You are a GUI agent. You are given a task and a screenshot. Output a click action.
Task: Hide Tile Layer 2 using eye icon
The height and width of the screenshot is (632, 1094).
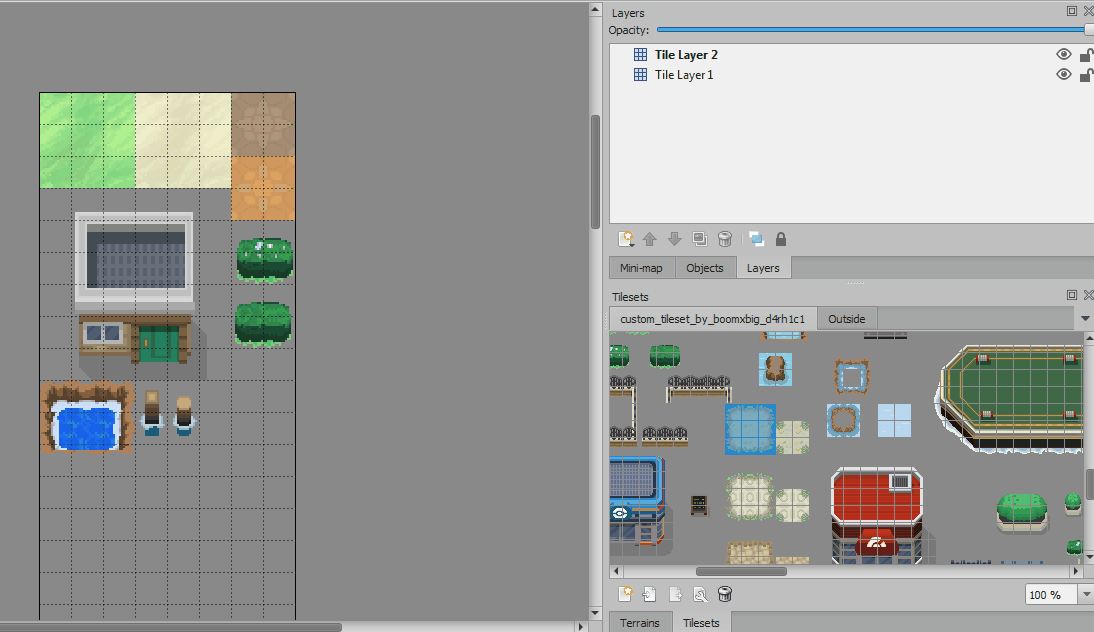[1063, 55]
